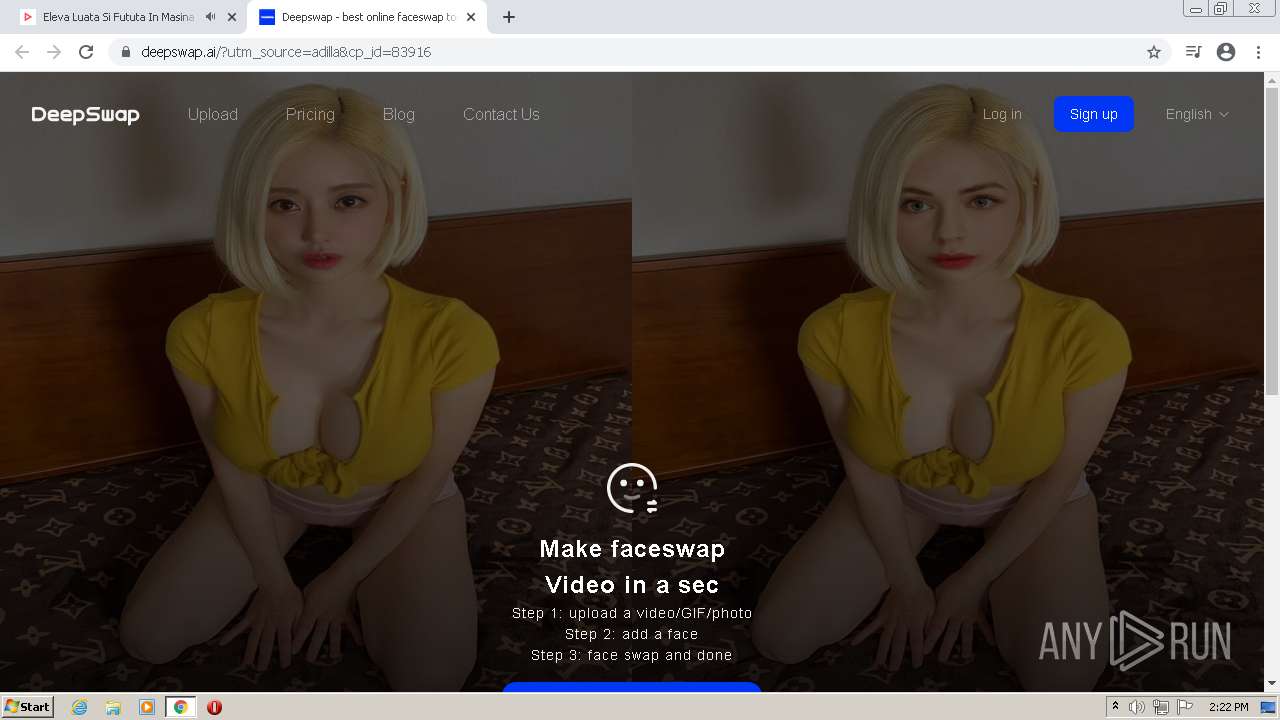Open the Chrome profile icon
Image resolution: width=1280 pixels, height=720 pixels.
pos(1226,52)
